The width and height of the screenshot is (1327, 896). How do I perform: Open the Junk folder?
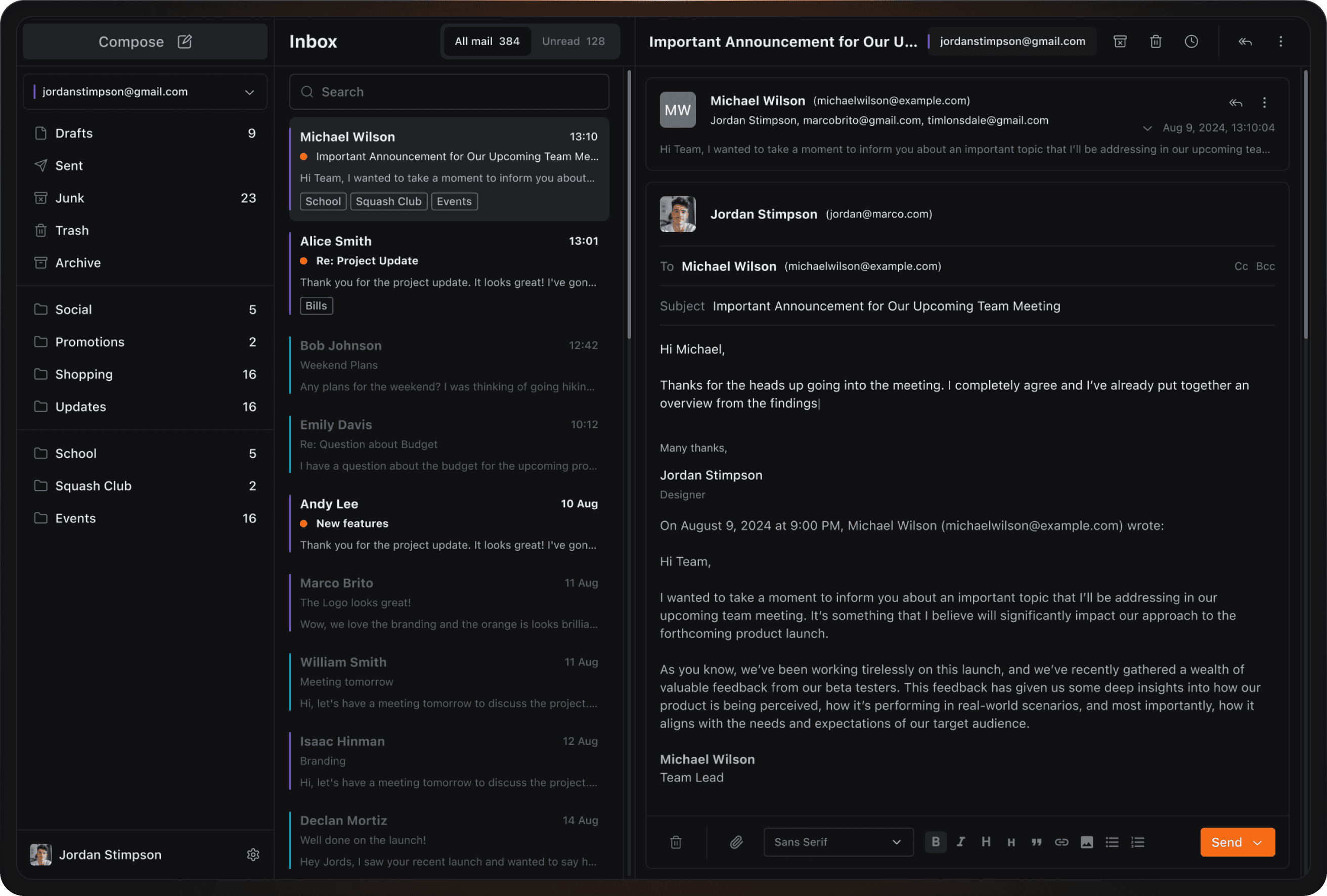[70, 198]
